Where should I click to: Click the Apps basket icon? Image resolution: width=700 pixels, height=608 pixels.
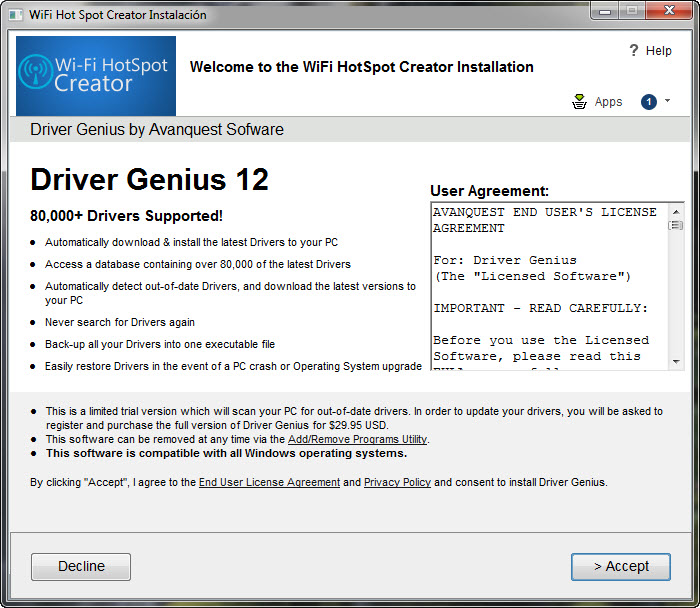[x=579, y=102]
